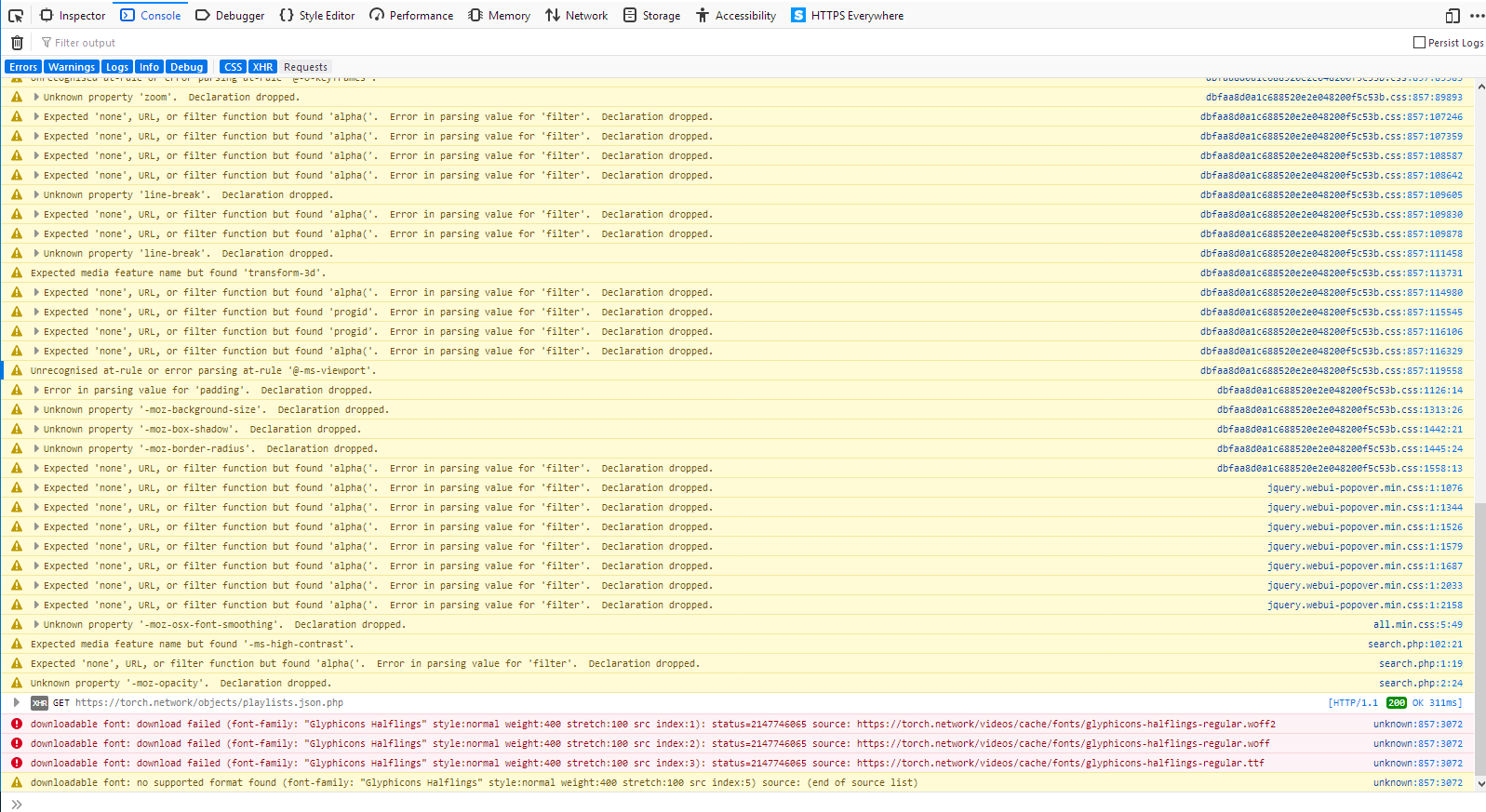Clear console output with trash icon
This screenshot has height=812, width=1486.
17,43
